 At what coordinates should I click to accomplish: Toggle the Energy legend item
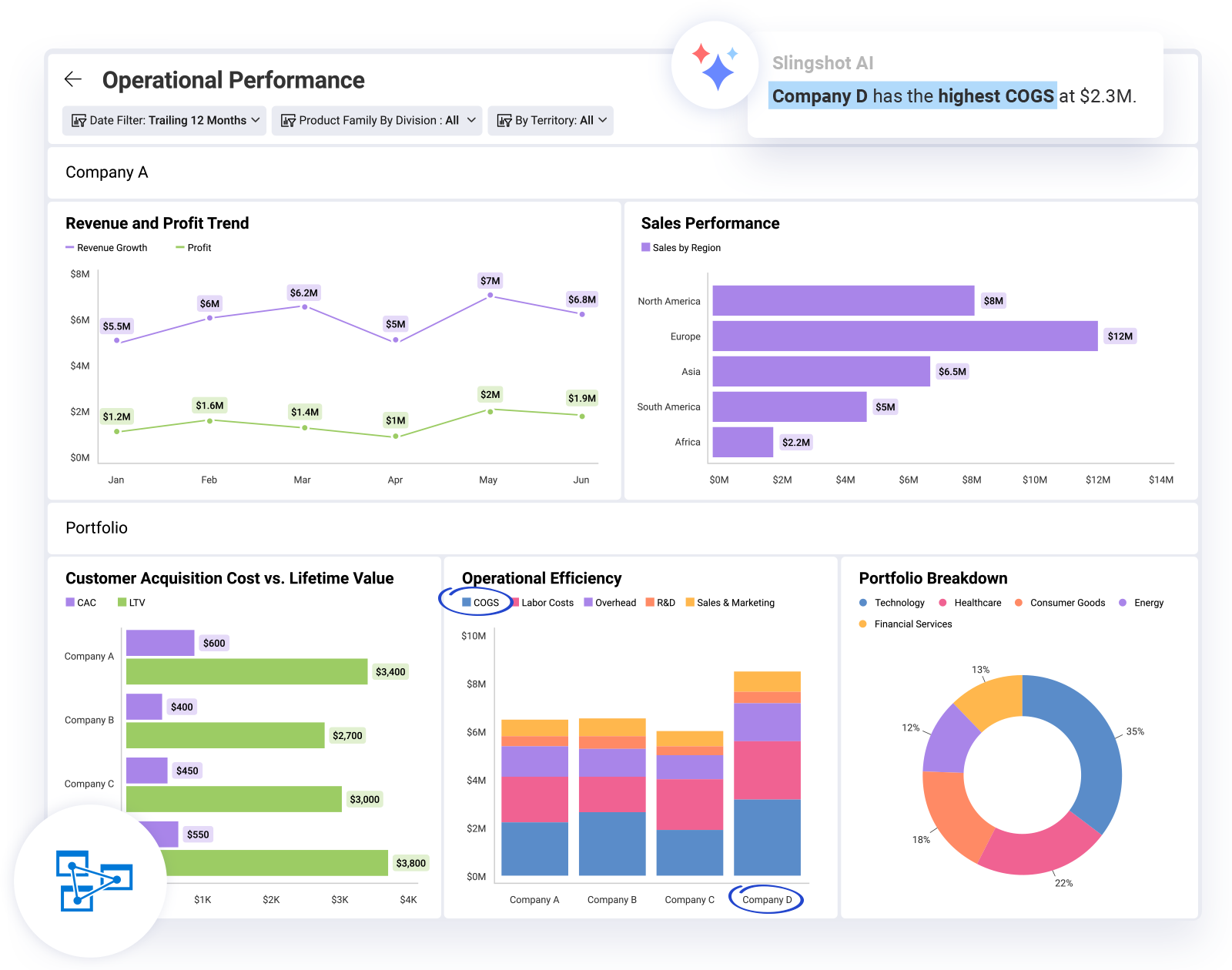tap(1141, 603)
